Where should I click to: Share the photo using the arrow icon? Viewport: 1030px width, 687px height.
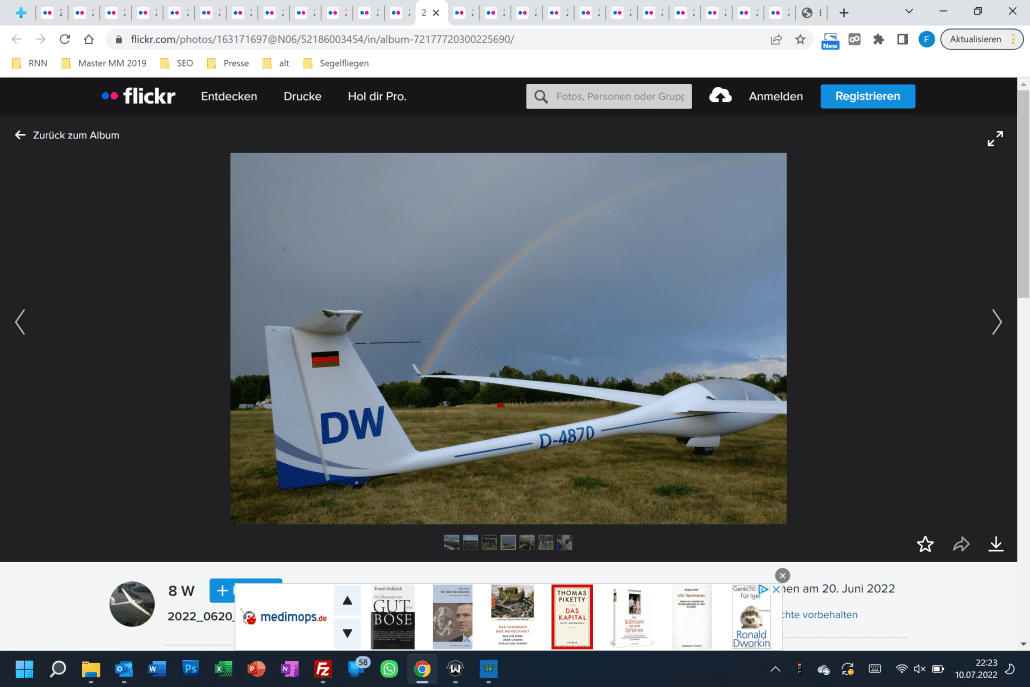(961, 544)
